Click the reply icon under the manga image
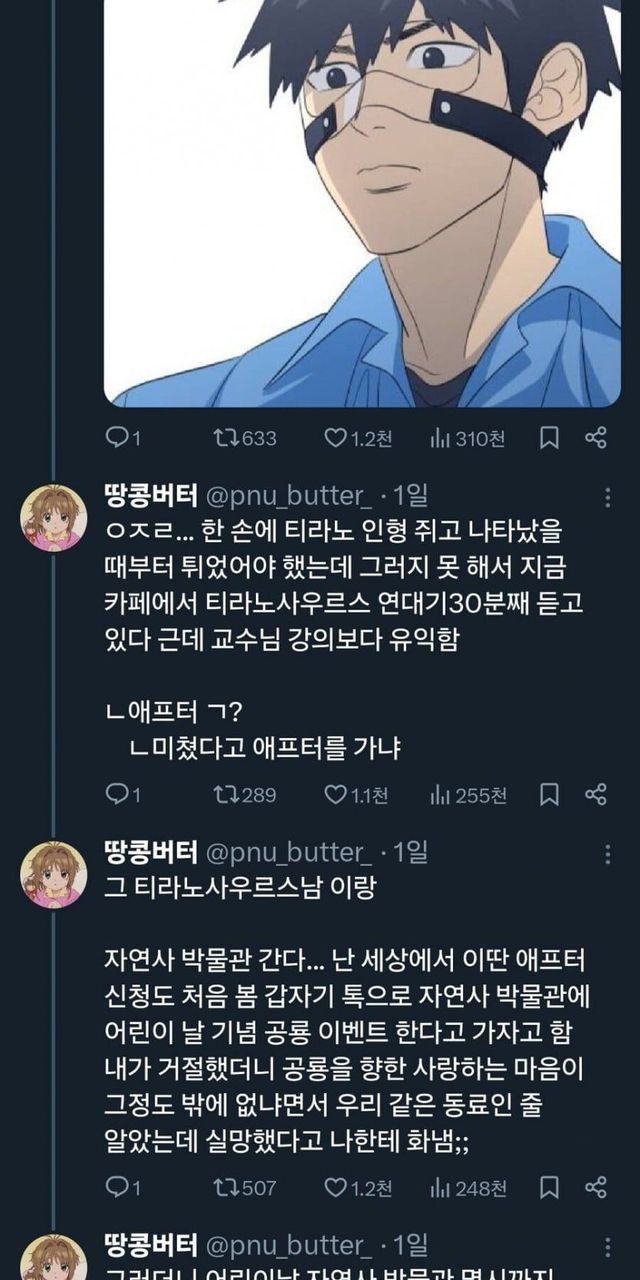The image size is (640, 1280). click(115, 438)
